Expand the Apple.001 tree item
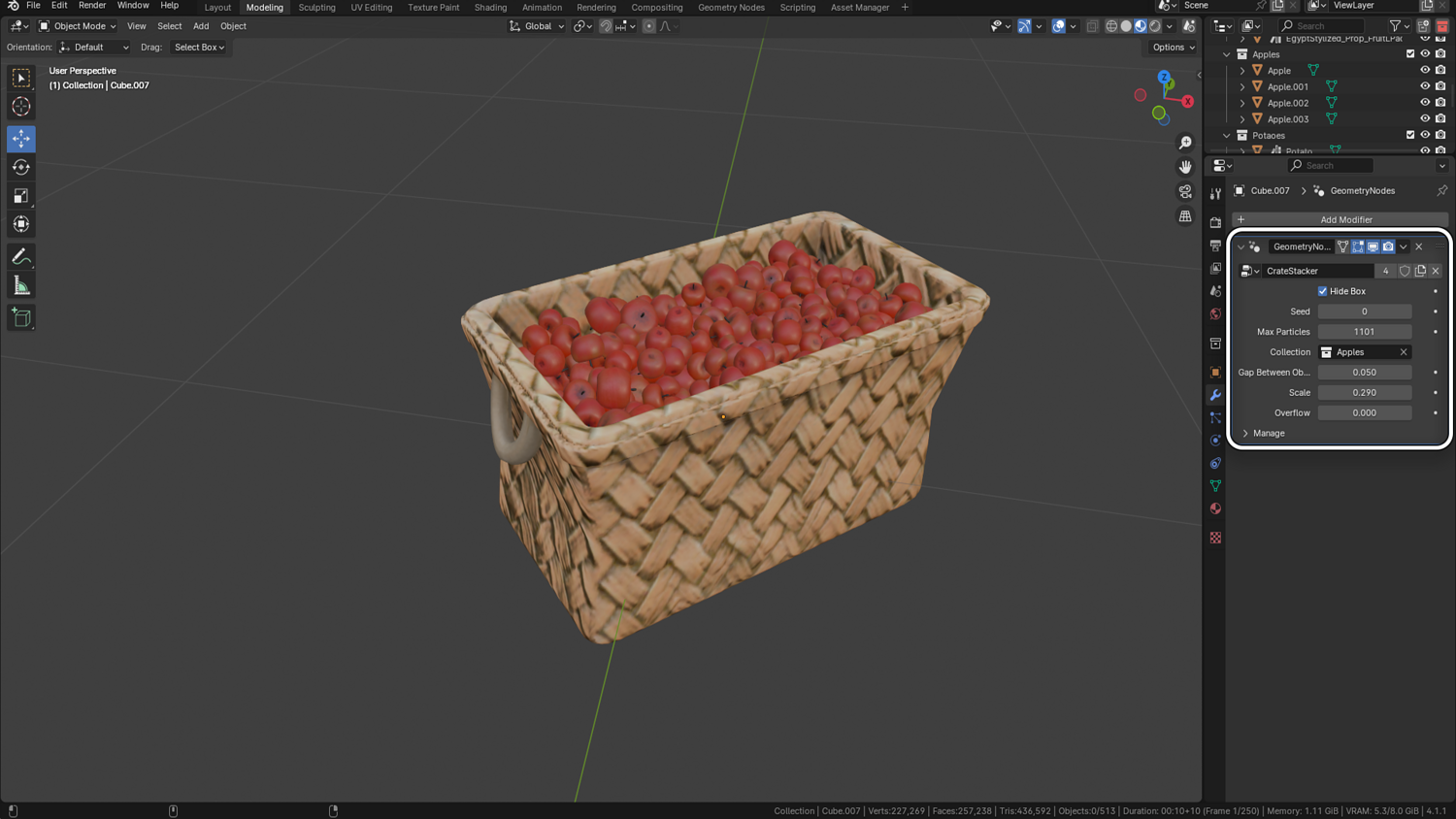 click(1242, 86)
